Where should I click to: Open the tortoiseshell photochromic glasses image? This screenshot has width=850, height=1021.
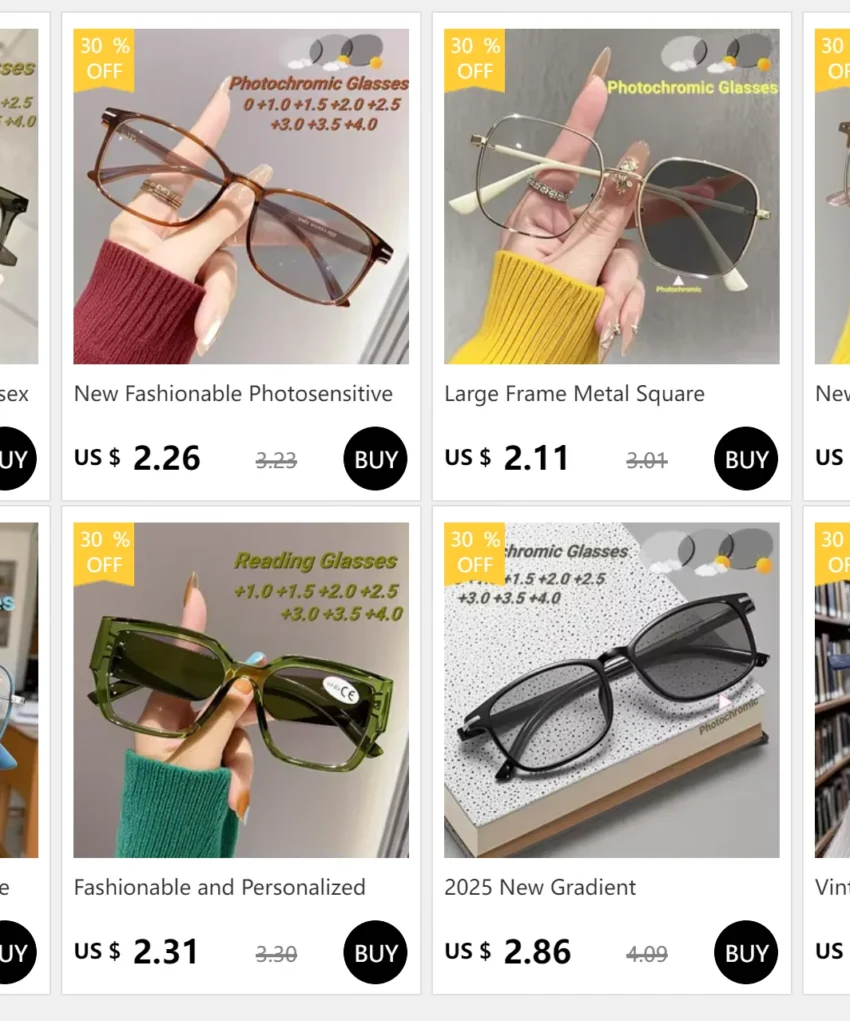(x=241, y=196)
